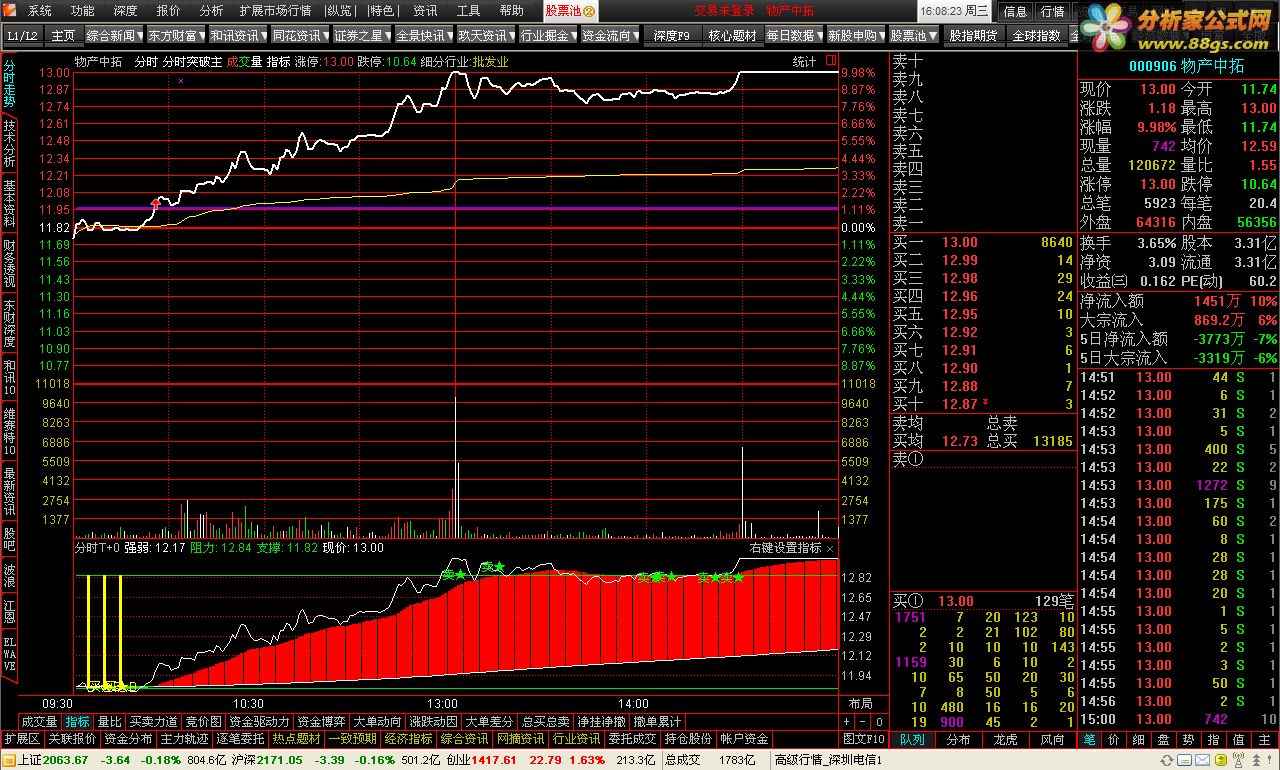Click the 行情 button at top-right

click(x=1052, y=11)
